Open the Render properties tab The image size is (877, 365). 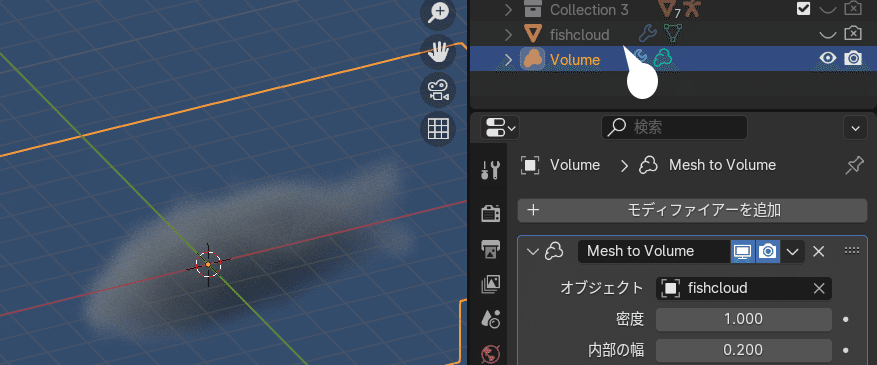coord(491,213)
